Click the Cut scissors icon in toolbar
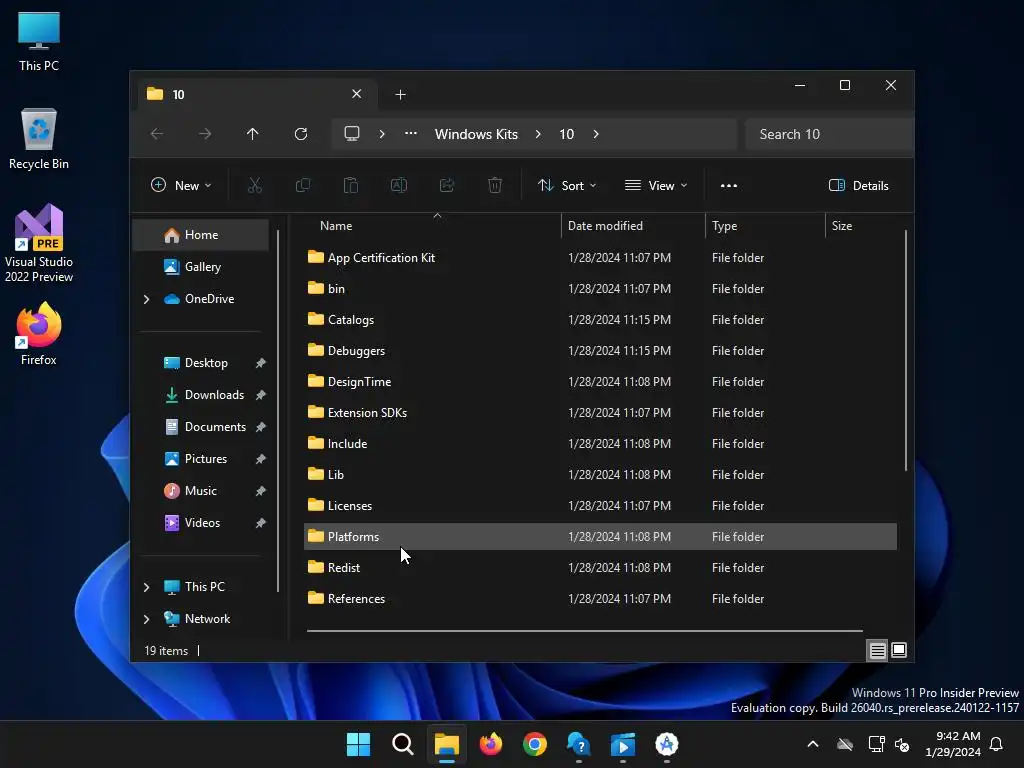Screen dimensions: 1024x768 (255, 185)
